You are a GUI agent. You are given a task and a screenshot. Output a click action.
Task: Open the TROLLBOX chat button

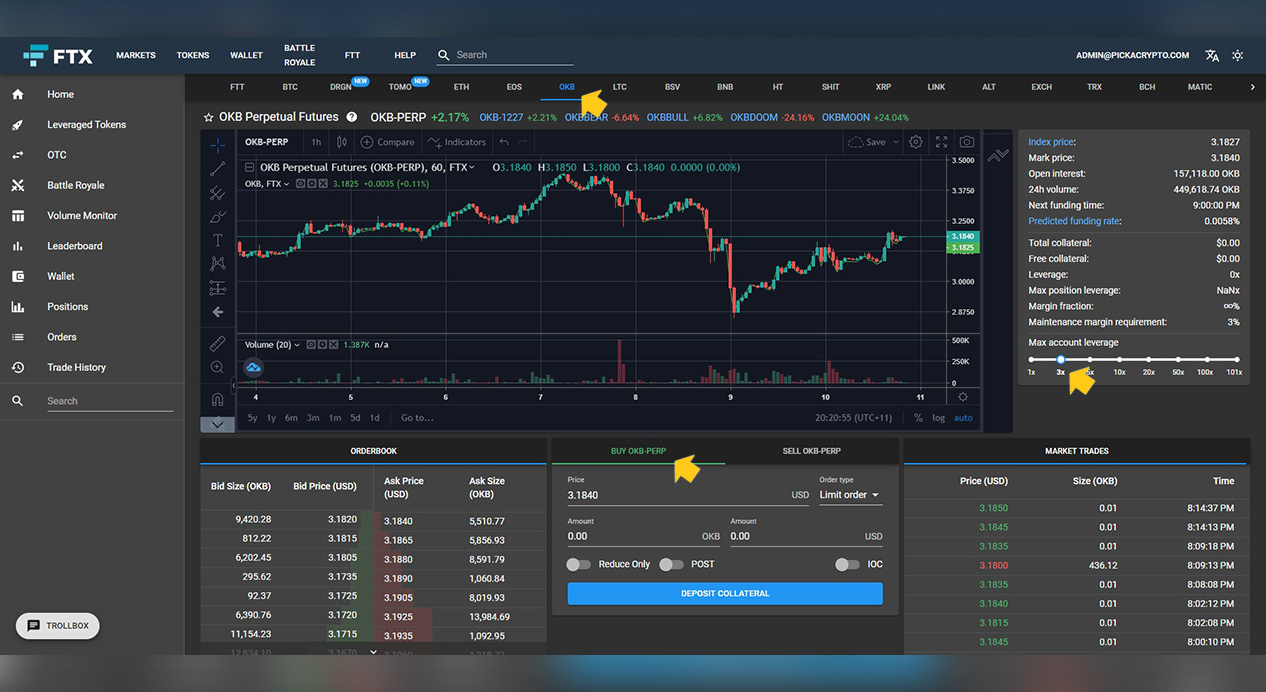[x=58, y=626]
